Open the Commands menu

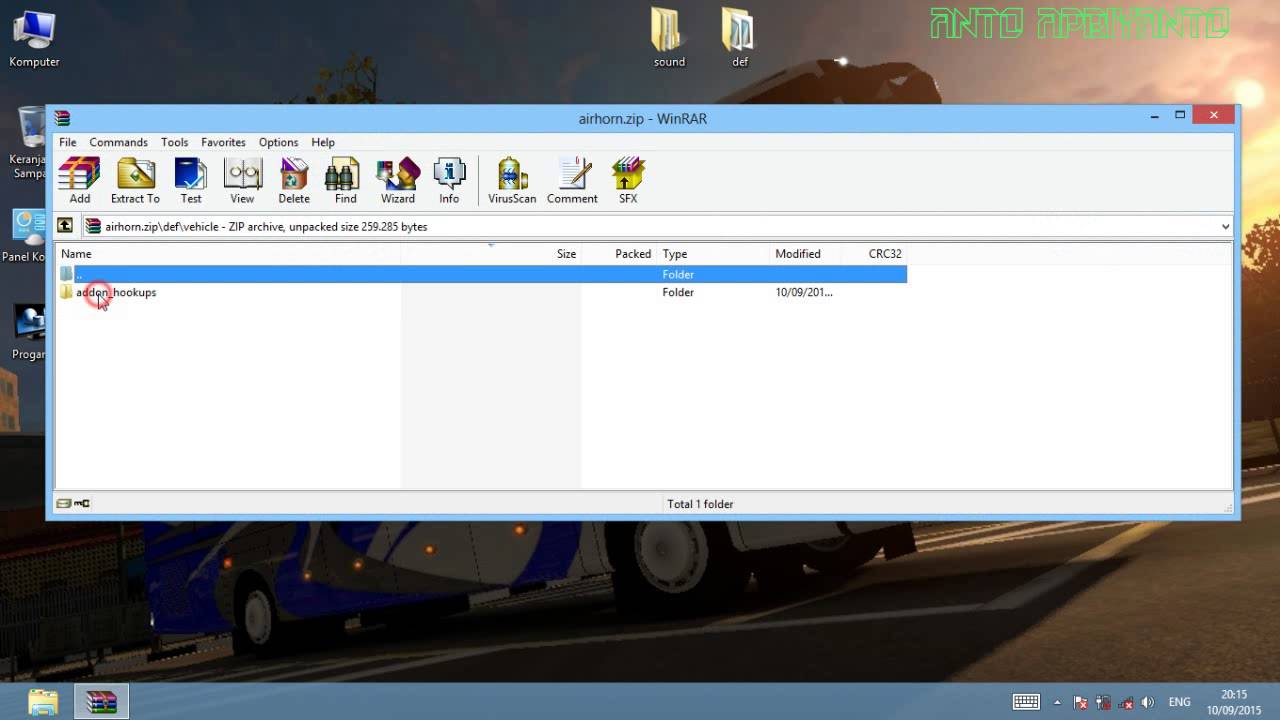point(118,142)
